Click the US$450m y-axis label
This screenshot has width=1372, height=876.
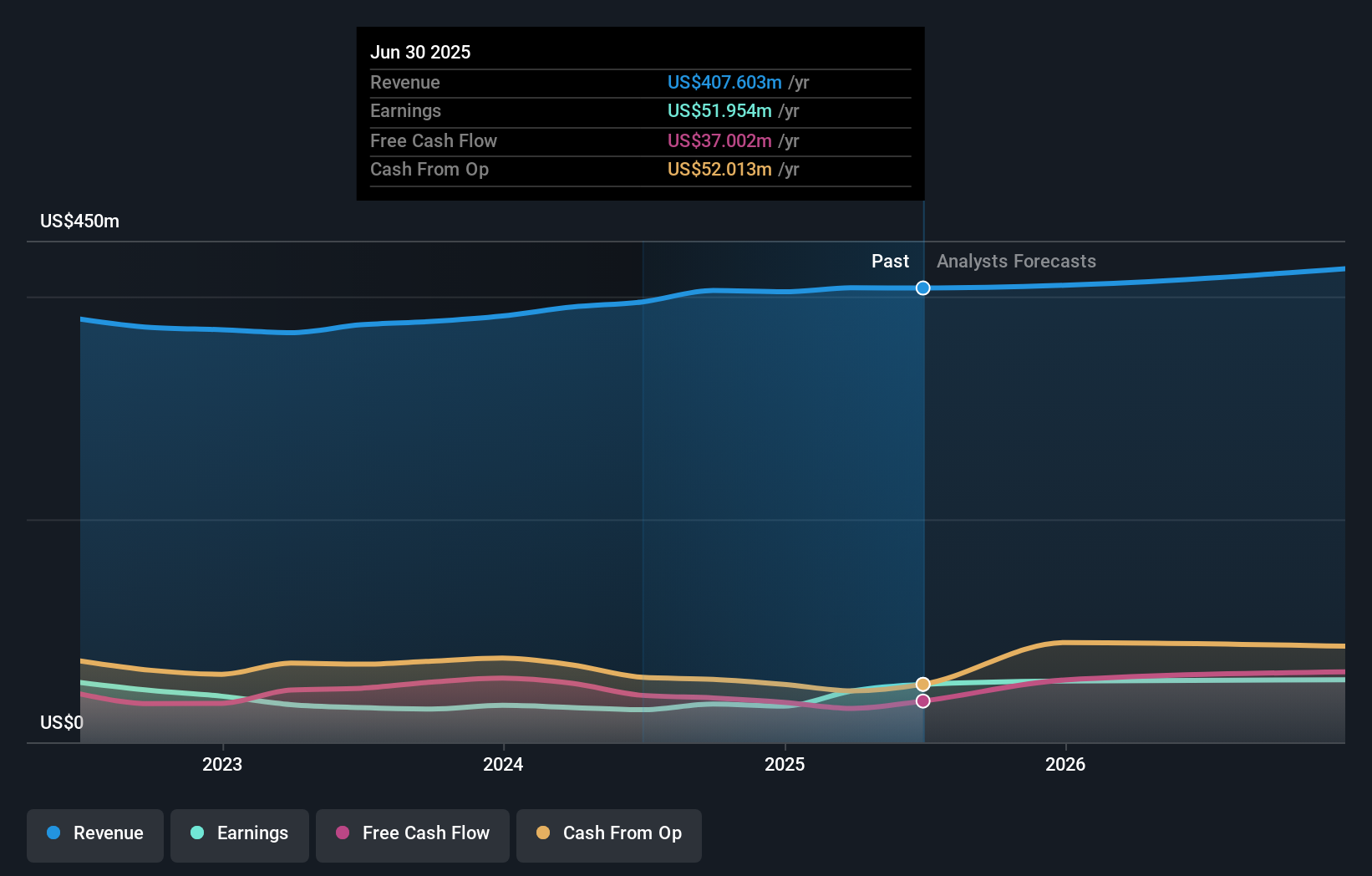(x=79, y=221)
